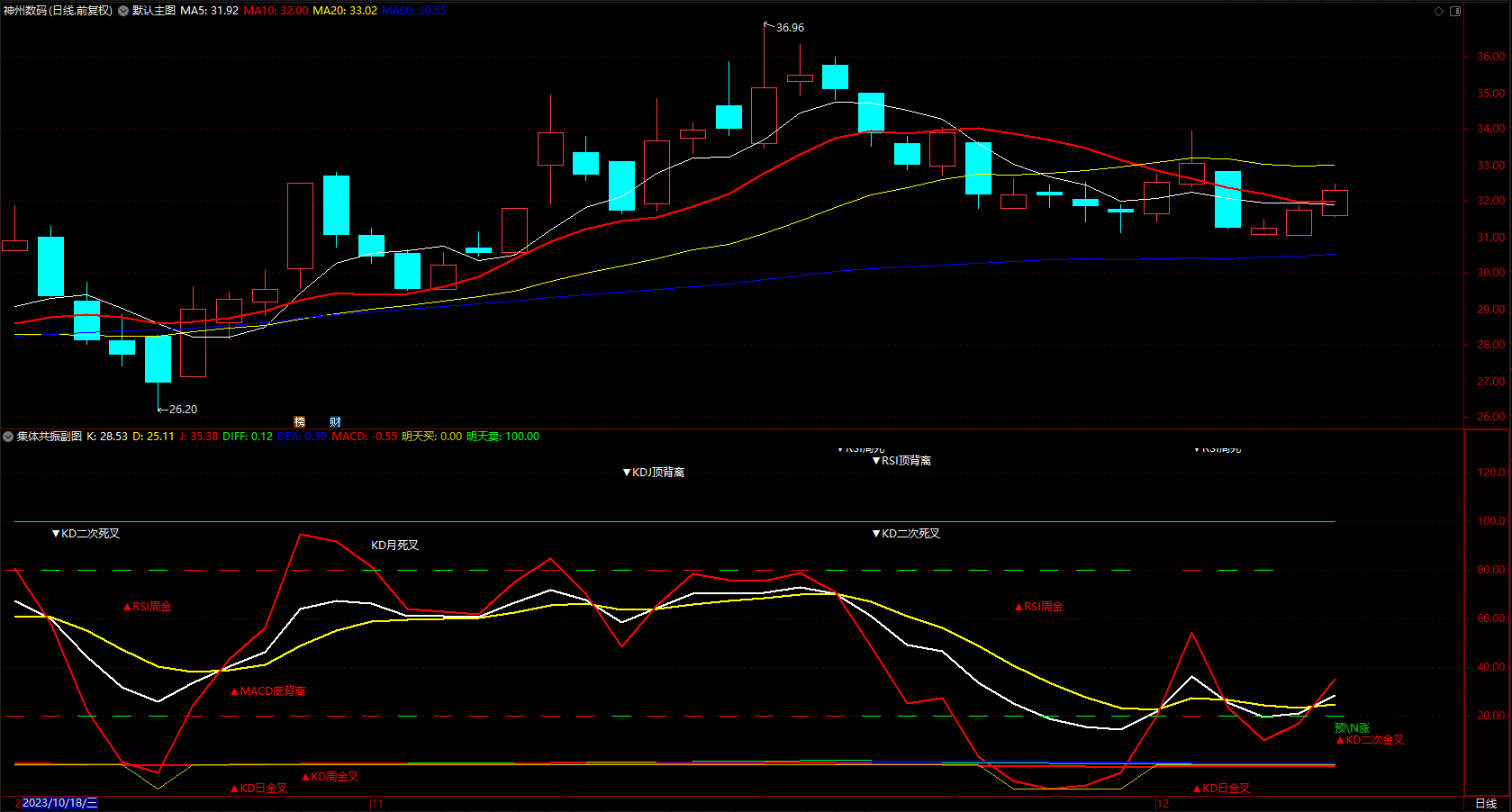Click the DEA: 0.39 value
This screenshot has height=812, width=1512.
pos(302,437)
